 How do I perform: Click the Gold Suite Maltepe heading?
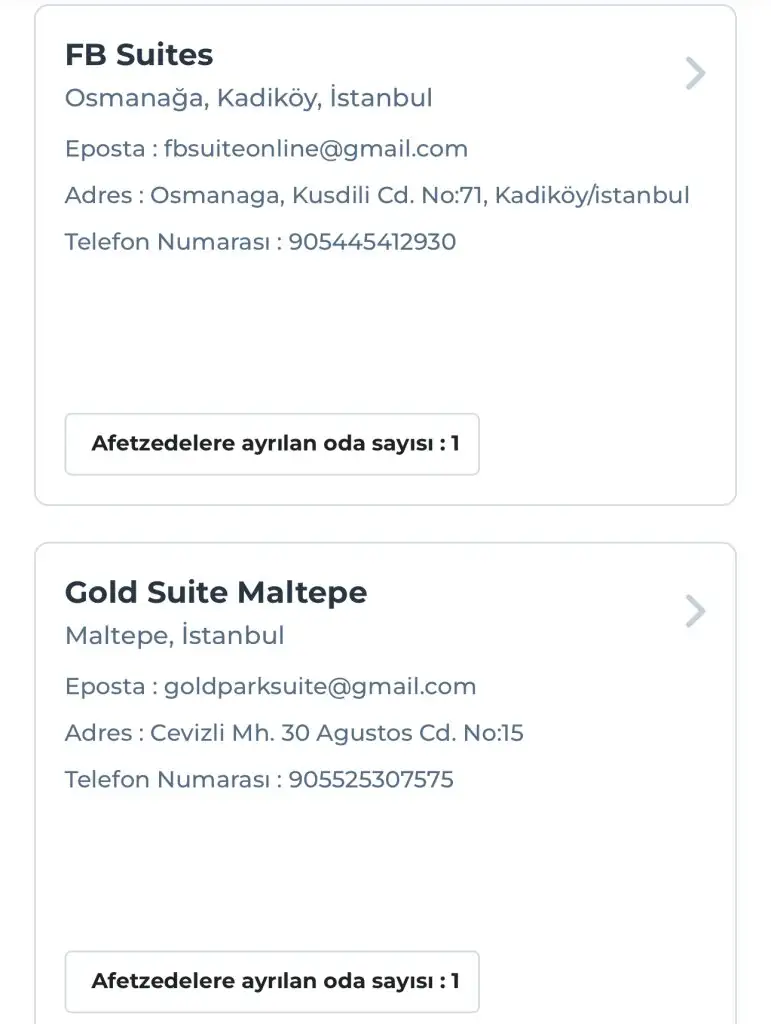216,592
